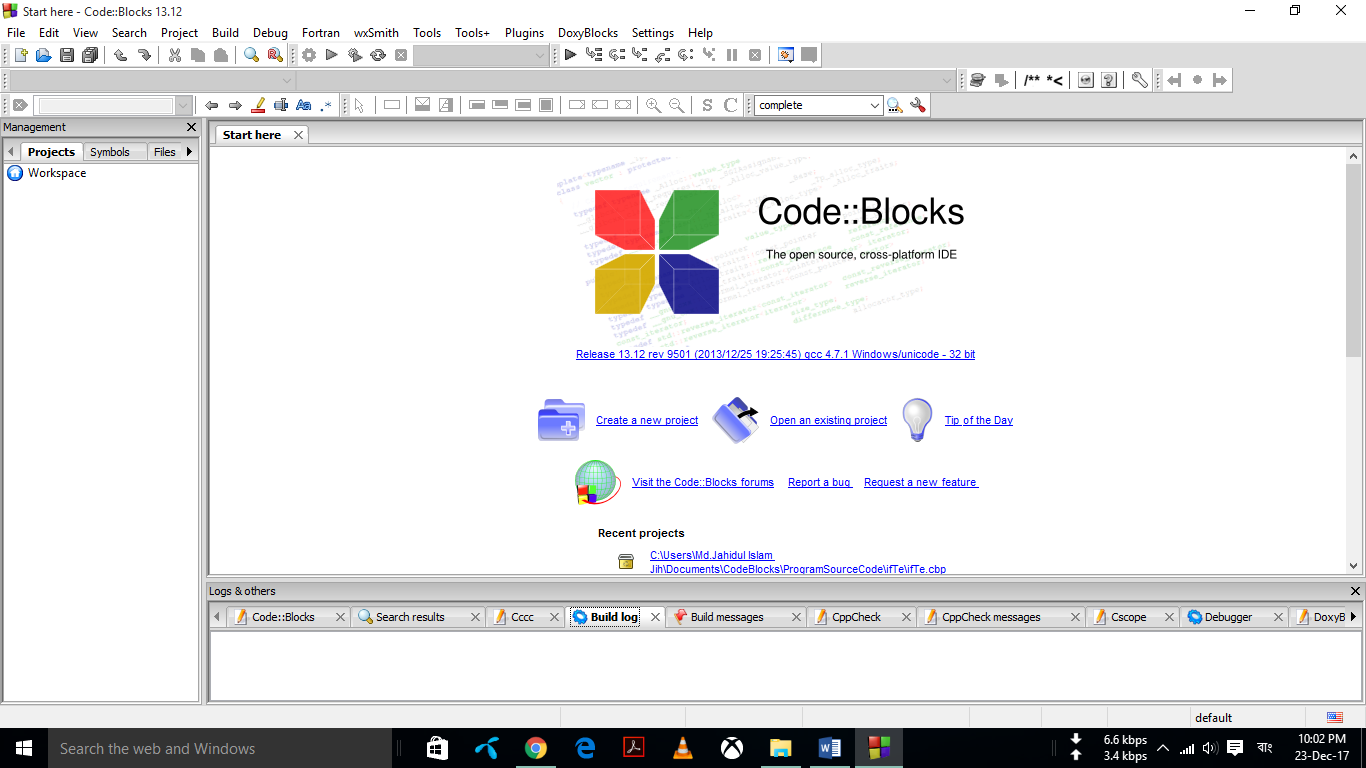Open the code completion scope dropdown
Viewport: 1366px width, 768px height.
tap(152, 80)
